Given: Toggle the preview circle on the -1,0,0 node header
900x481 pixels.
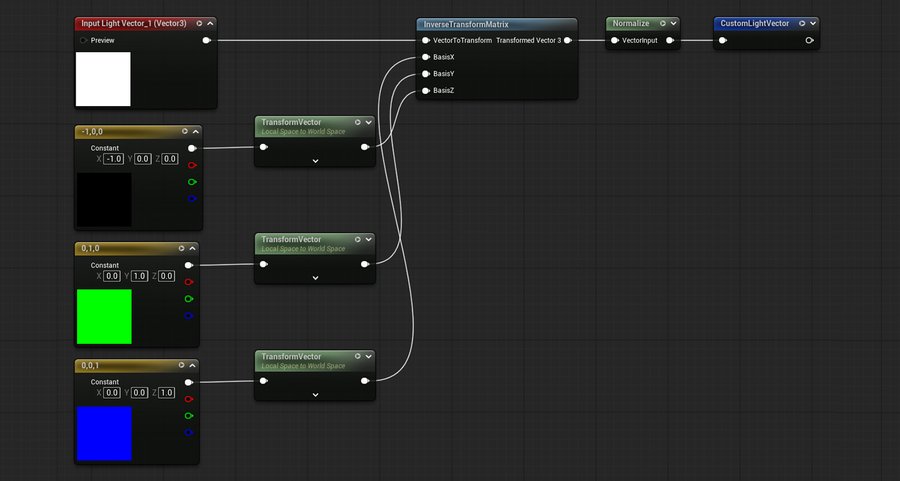Looking at the screenshot, I should coord(185,131).
